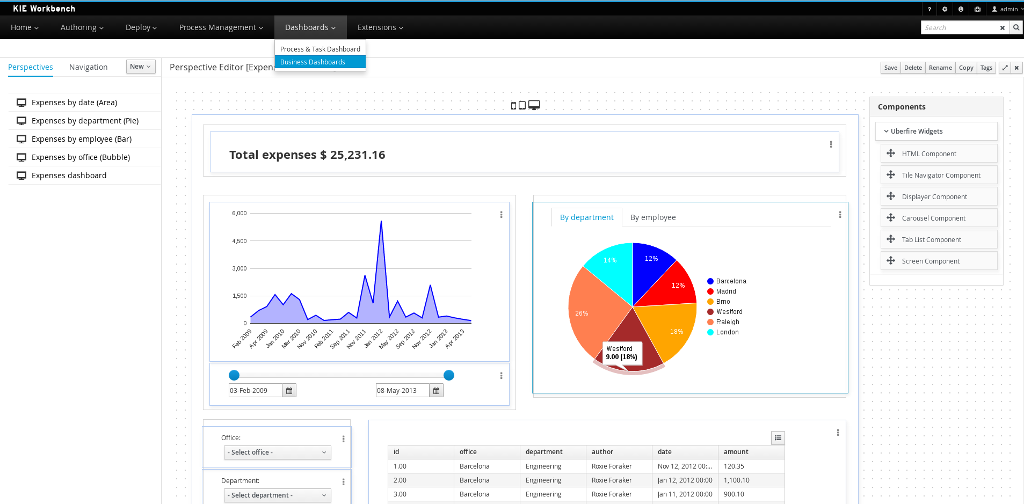Open the Select office dropdown
This screenshot has width=1024, height=504.
pos(277,452)
